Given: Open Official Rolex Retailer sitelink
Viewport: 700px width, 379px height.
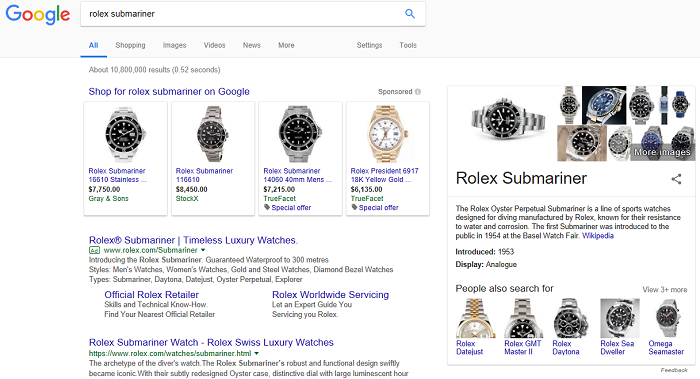Looking at the screenshot, I should point(151,295).
